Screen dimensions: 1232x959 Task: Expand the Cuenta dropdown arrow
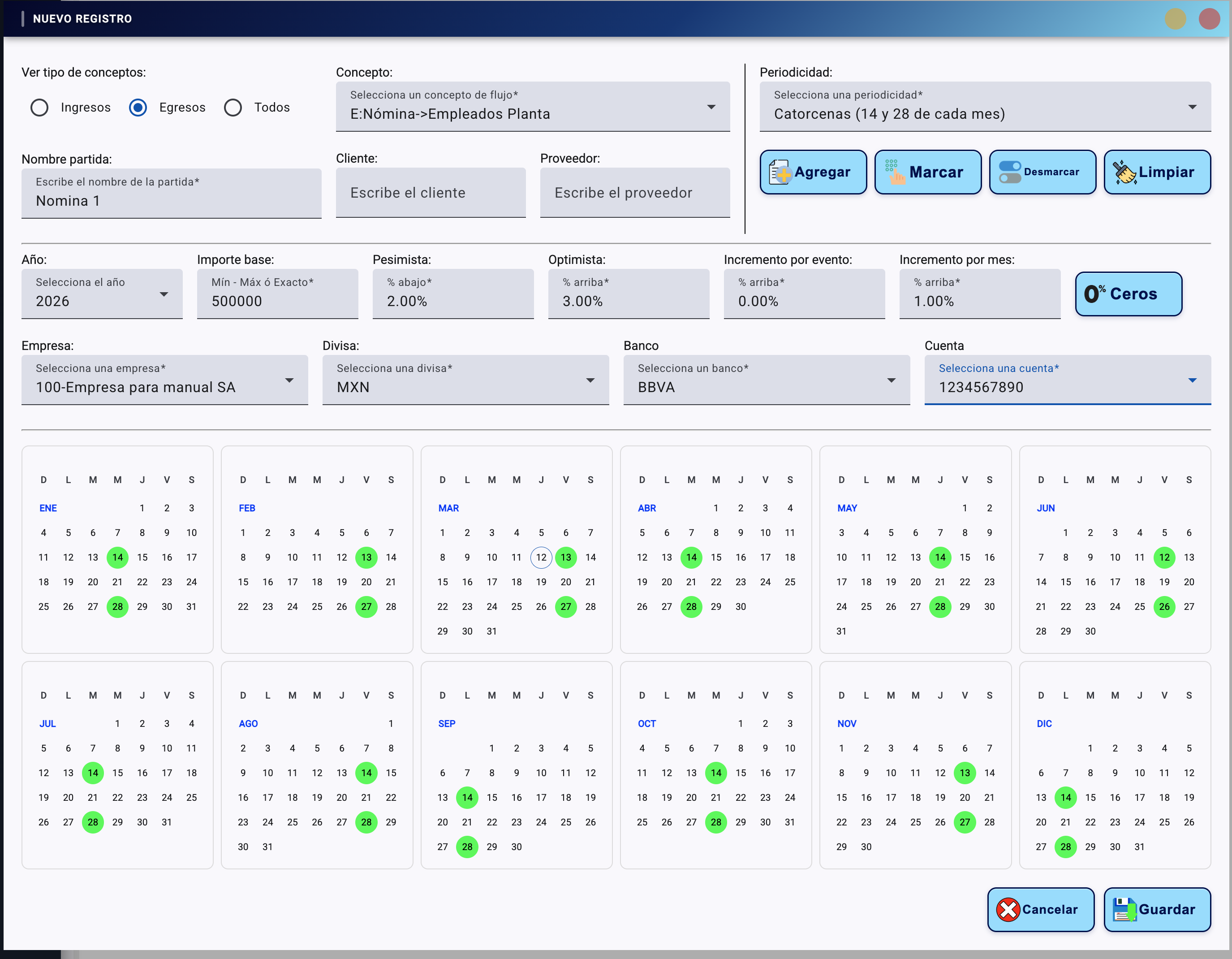pos(1192,380)
